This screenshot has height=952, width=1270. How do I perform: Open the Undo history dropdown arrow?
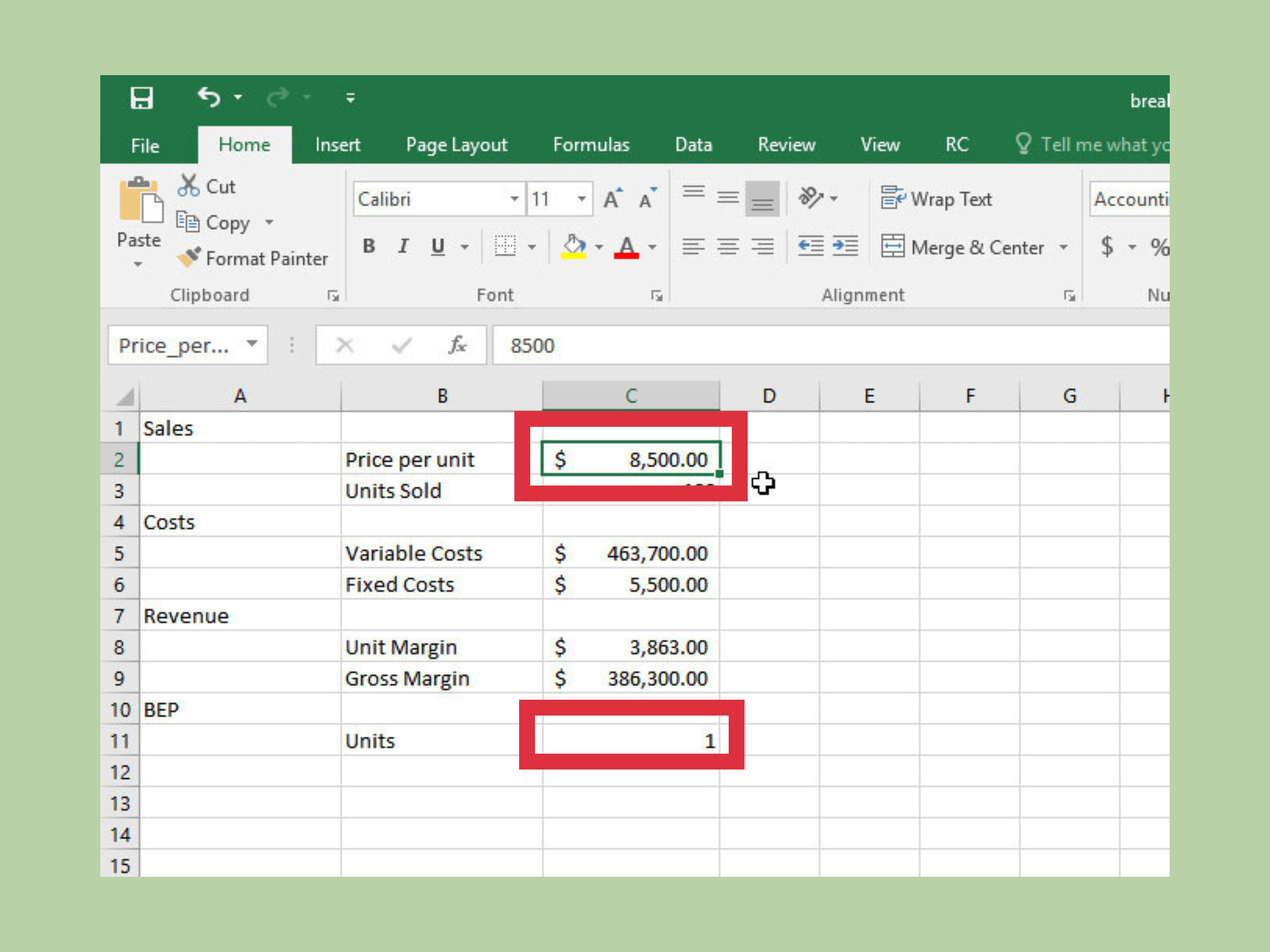[238, 98]
